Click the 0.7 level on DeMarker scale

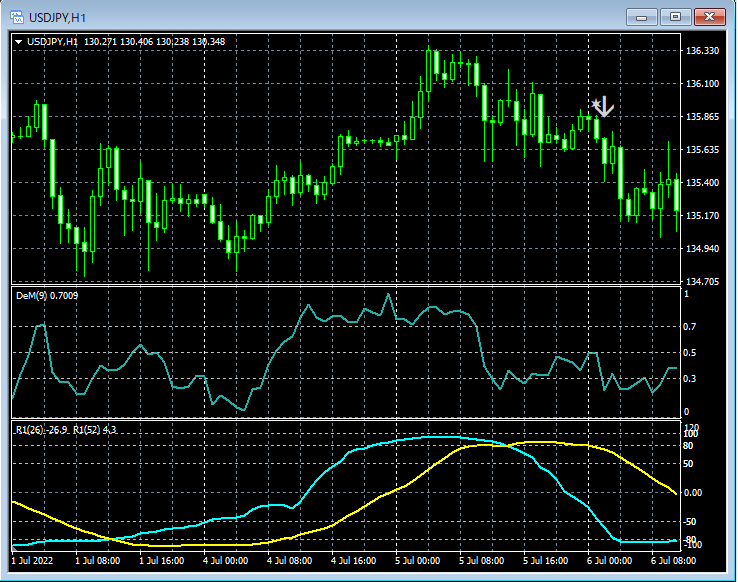[x=688, y=327]
